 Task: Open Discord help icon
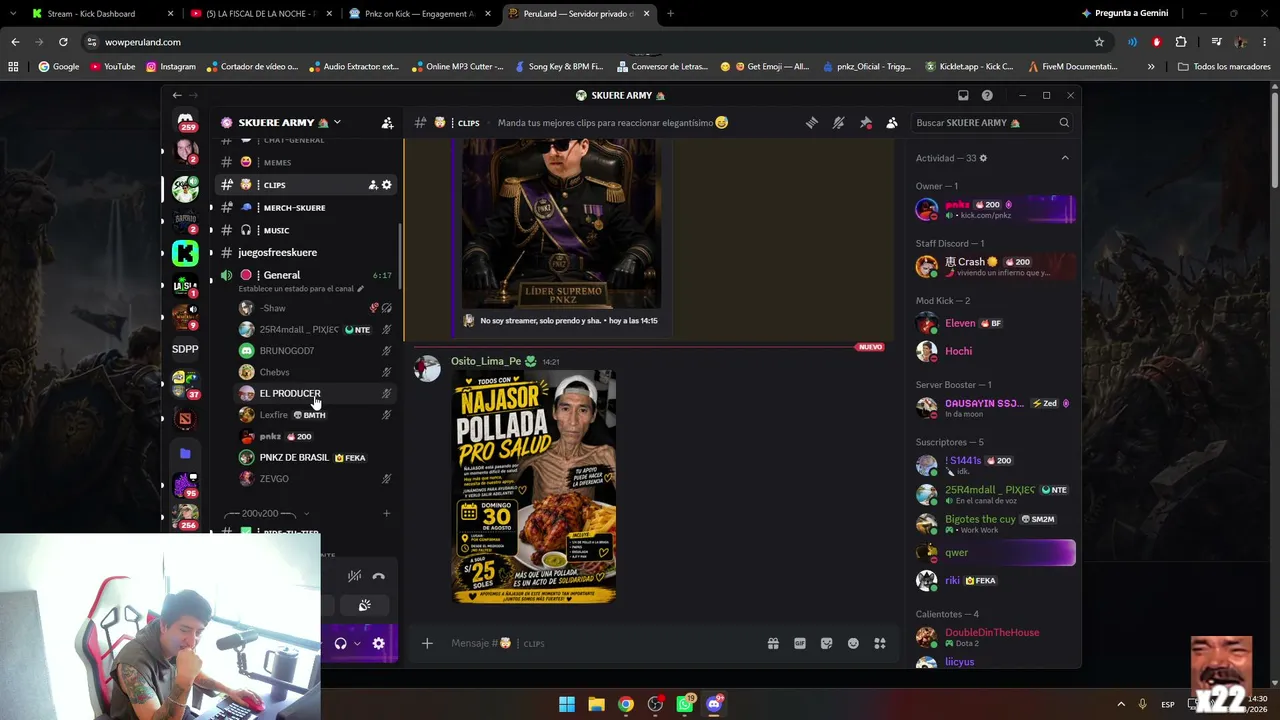coord(987,95)
